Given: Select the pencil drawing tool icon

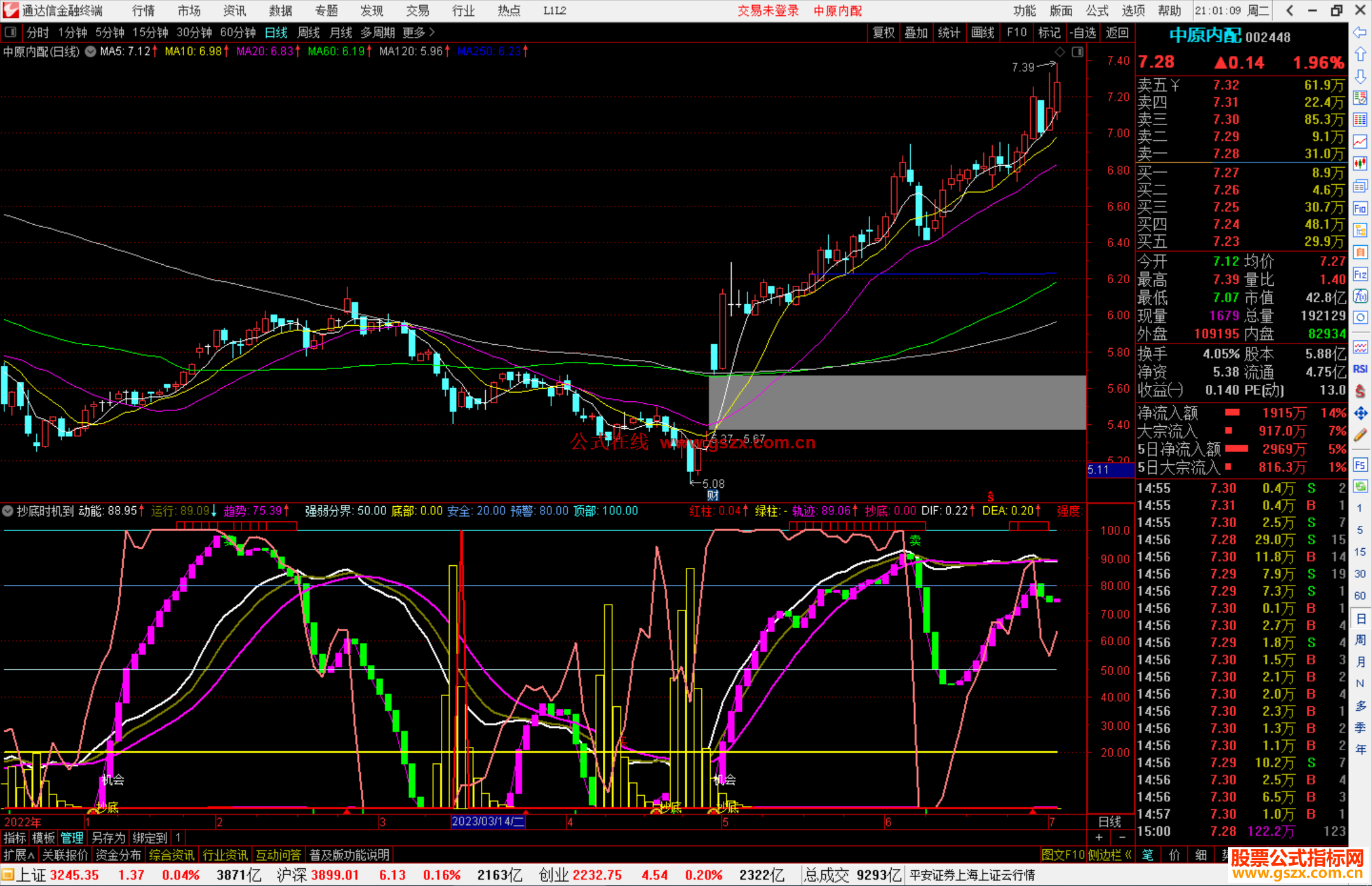Looking at the screenshot, I should (x=1360, y=435).
